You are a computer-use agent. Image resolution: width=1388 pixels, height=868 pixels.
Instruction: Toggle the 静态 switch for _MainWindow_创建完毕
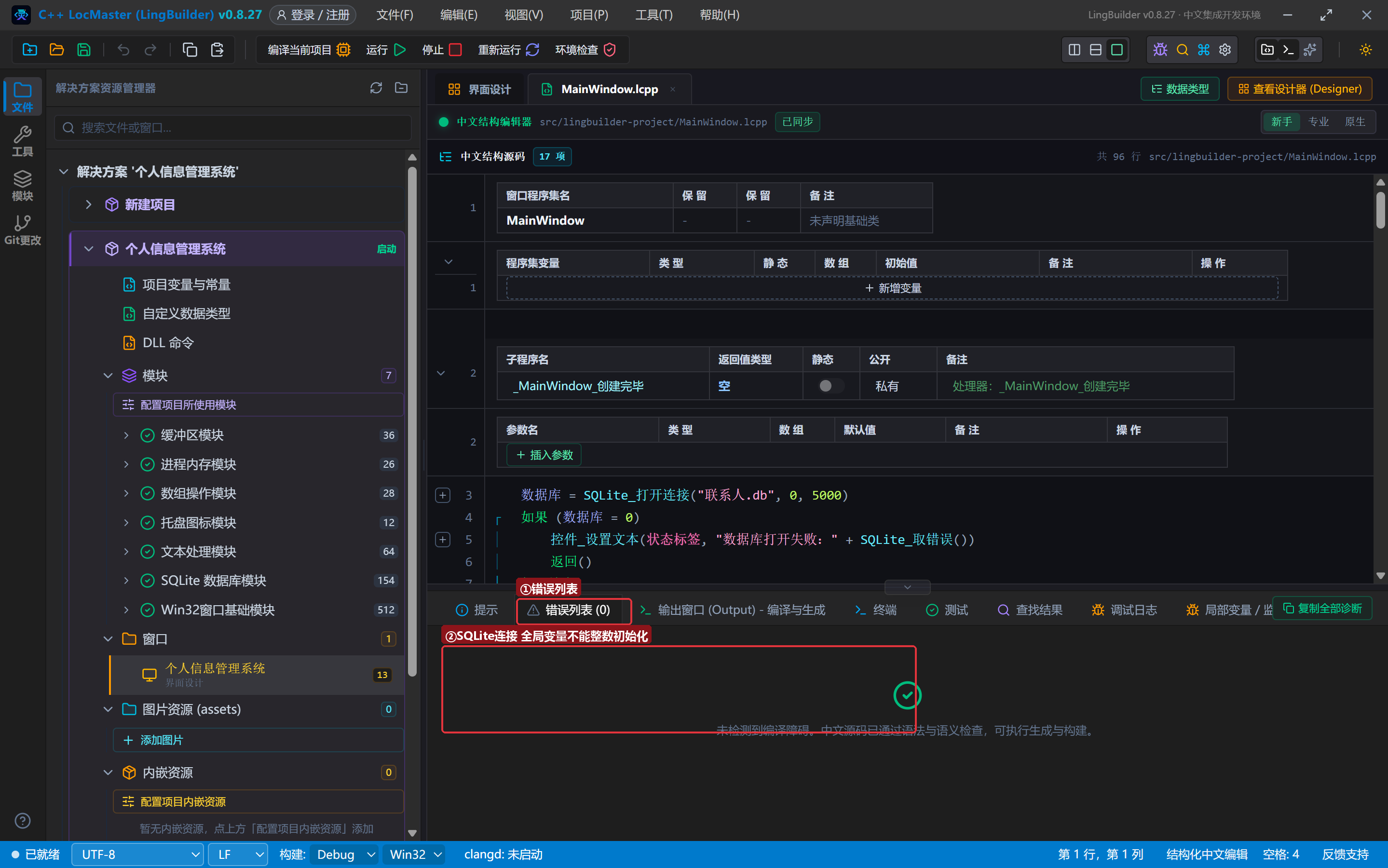[830, 386]
